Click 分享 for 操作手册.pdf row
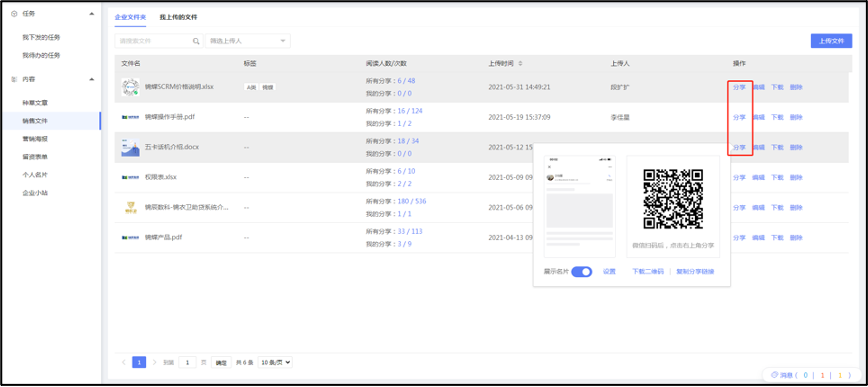868x387 pixels. (x=739, y=117)
